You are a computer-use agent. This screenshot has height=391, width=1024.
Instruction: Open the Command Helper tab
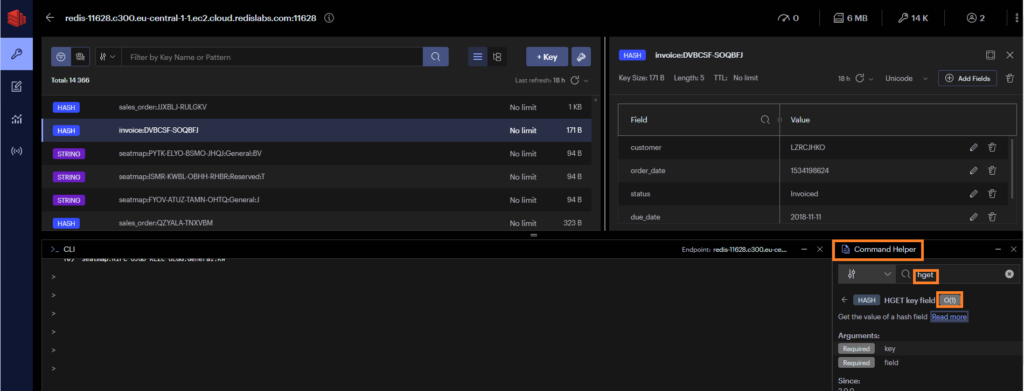(879, 249)
